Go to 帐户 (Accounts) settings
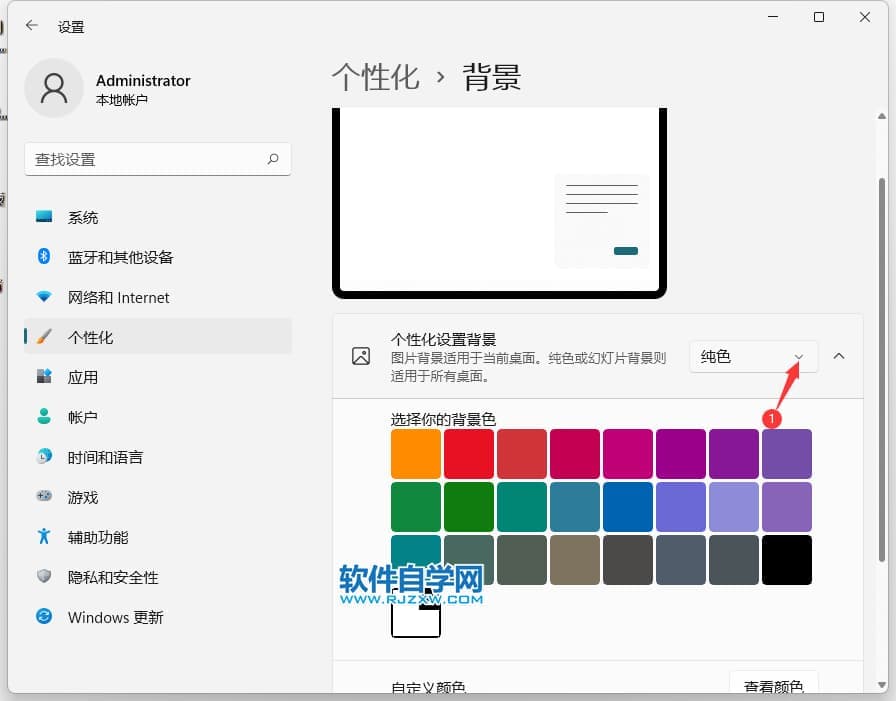The image size is (896, 701). 82,417
